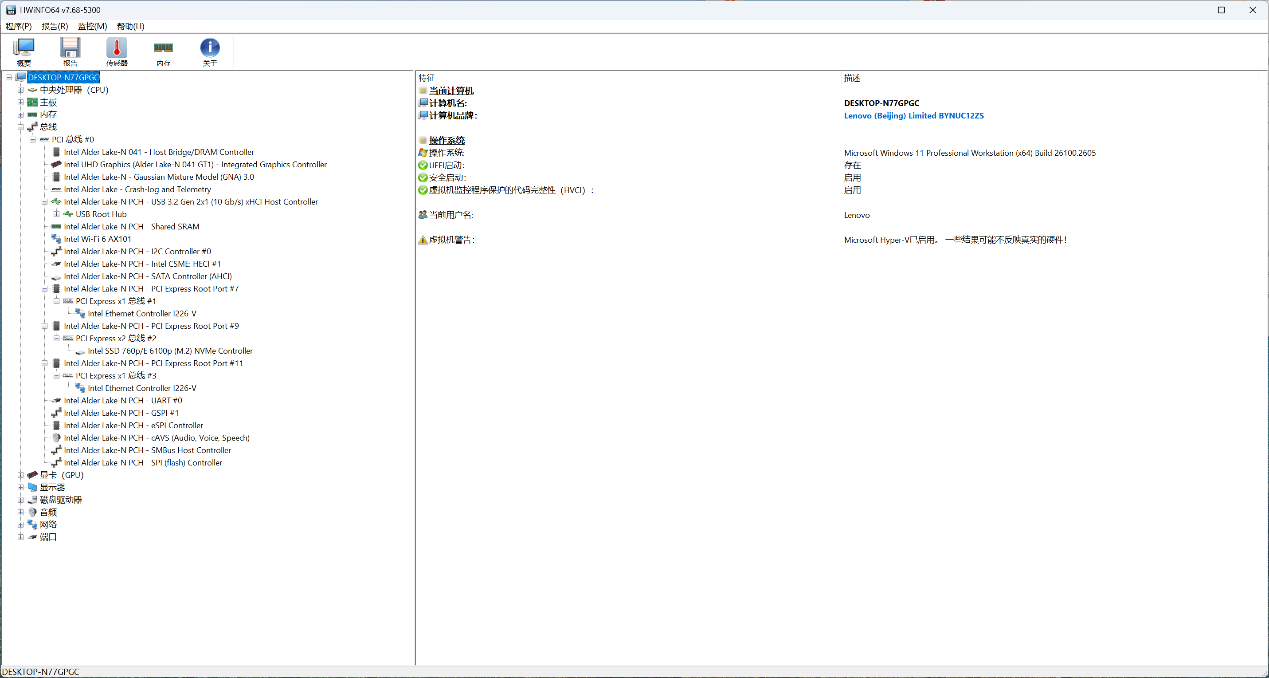Screen dimensions: 1269x678
Task: Open the 监控(M) menu
Action: click(x=92, y=26)
